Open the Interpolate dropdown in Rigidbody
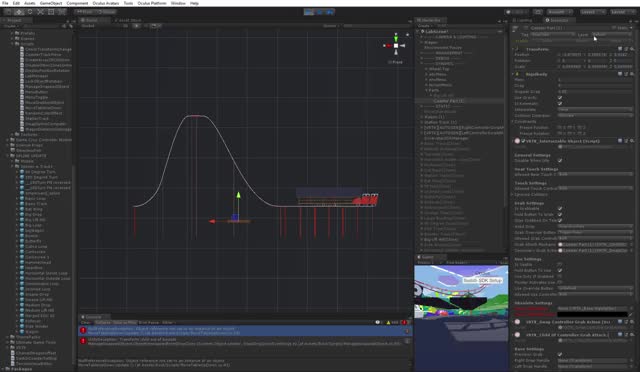Viewport: 640px width, 372px height. [x=595, y=109]
